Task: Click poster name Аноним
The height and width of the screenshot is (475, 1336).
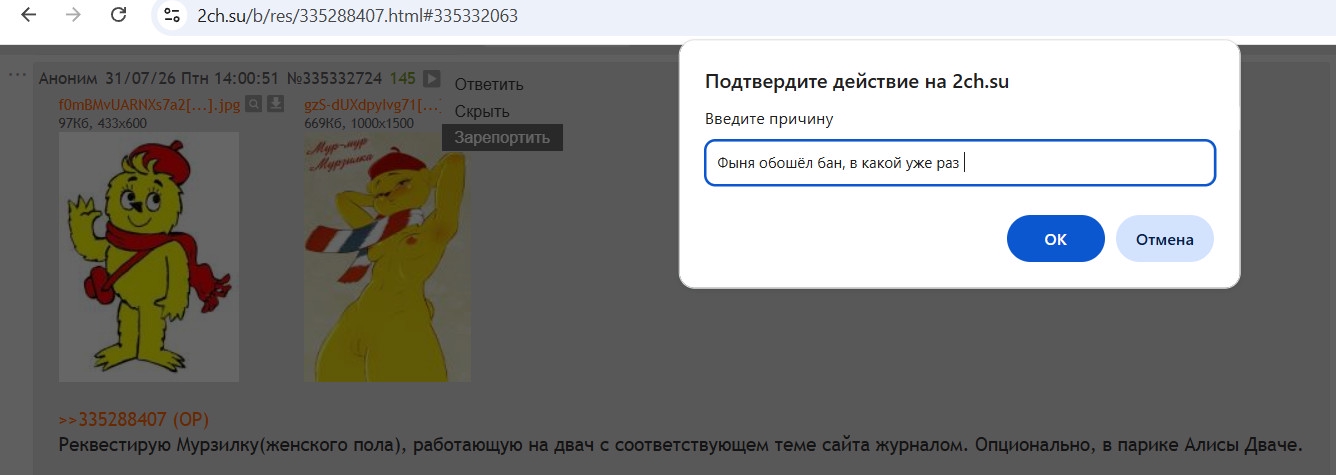Action: pos(68,78)
